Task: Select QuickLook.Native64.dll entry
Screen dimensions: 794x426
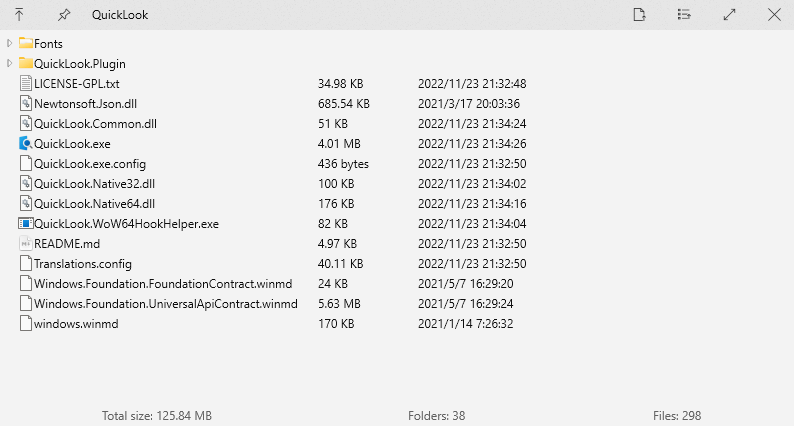Action: click(397, 204)
